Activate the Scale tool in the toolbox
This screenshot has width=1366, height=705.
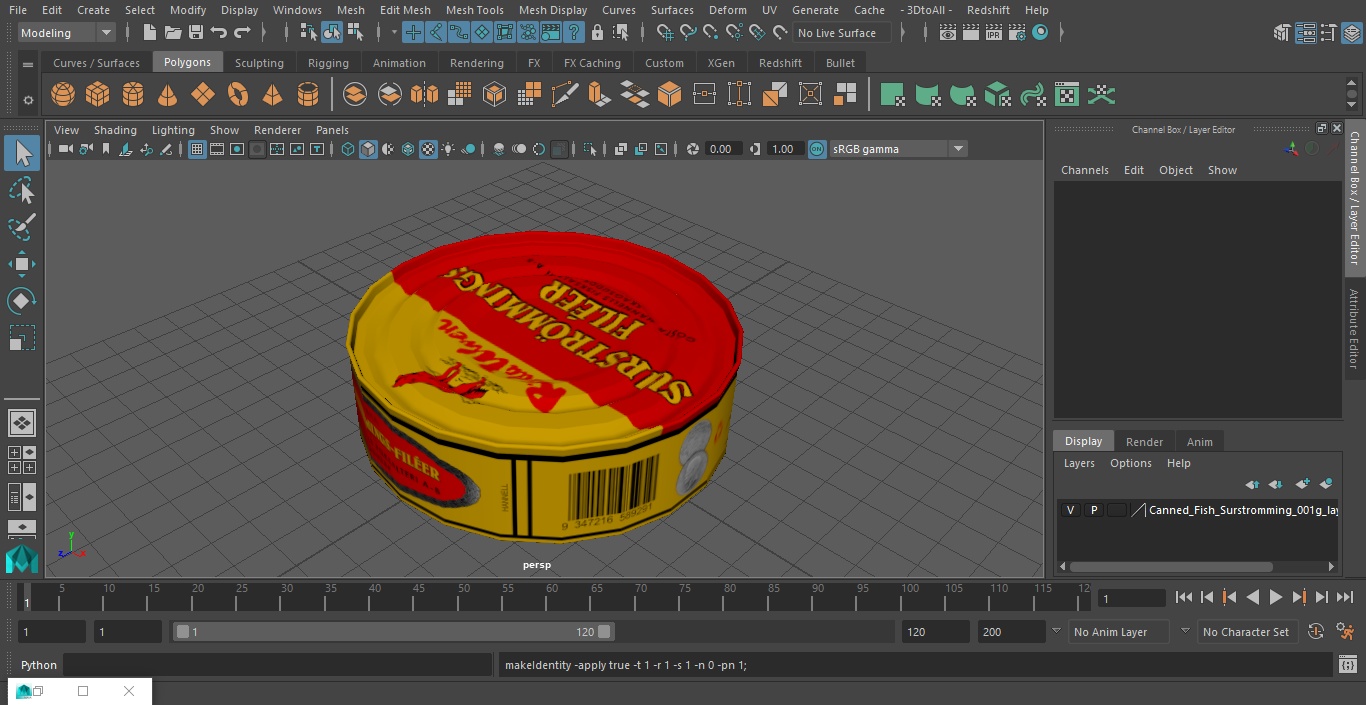click(21, 338)
